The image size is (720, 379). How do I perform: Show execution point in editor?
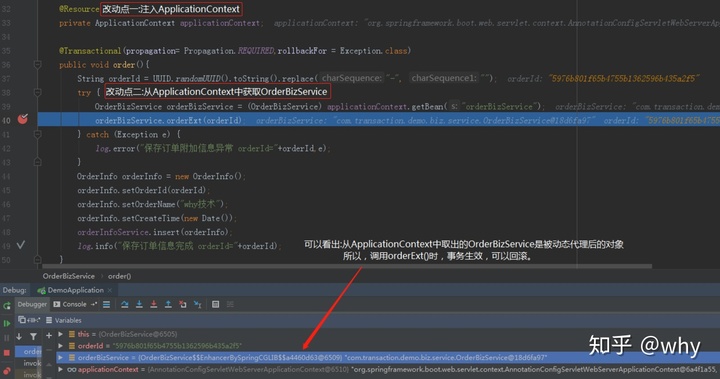(107, 304)
